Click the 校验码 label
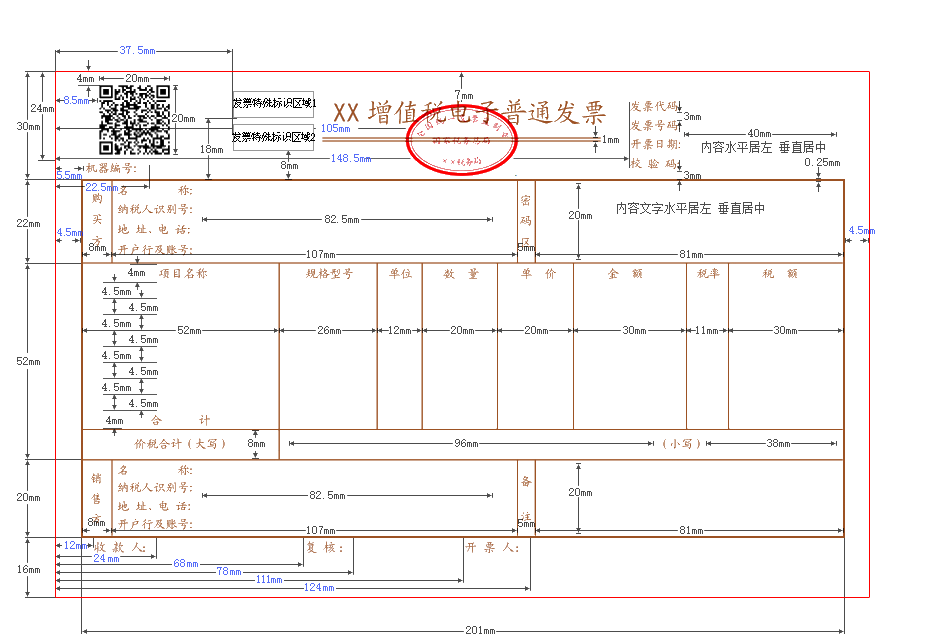 653,163
